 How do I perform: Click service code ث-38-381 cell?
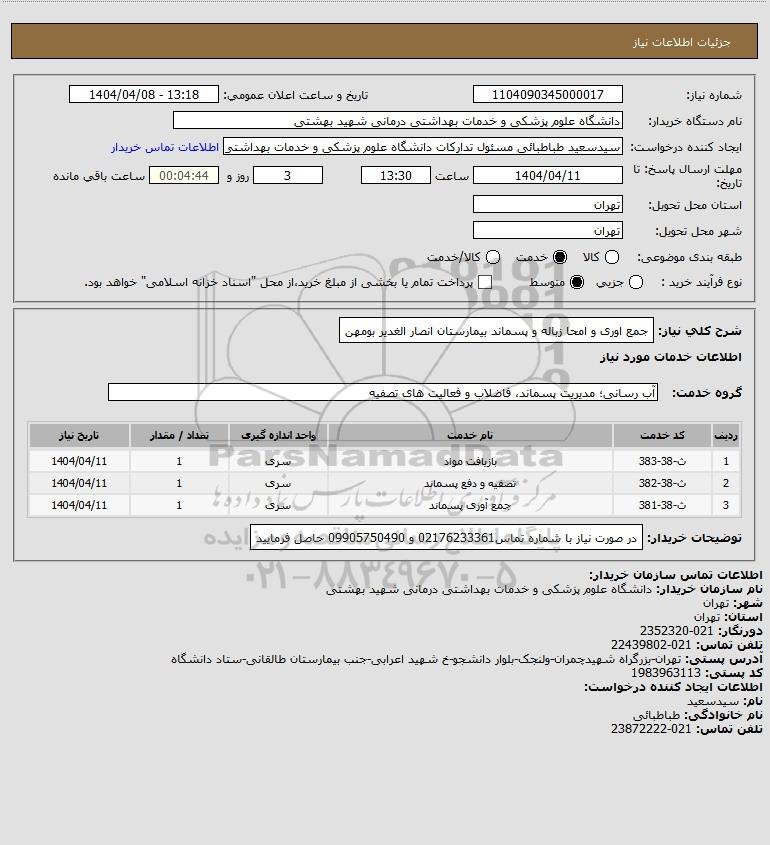click(662, 505)
